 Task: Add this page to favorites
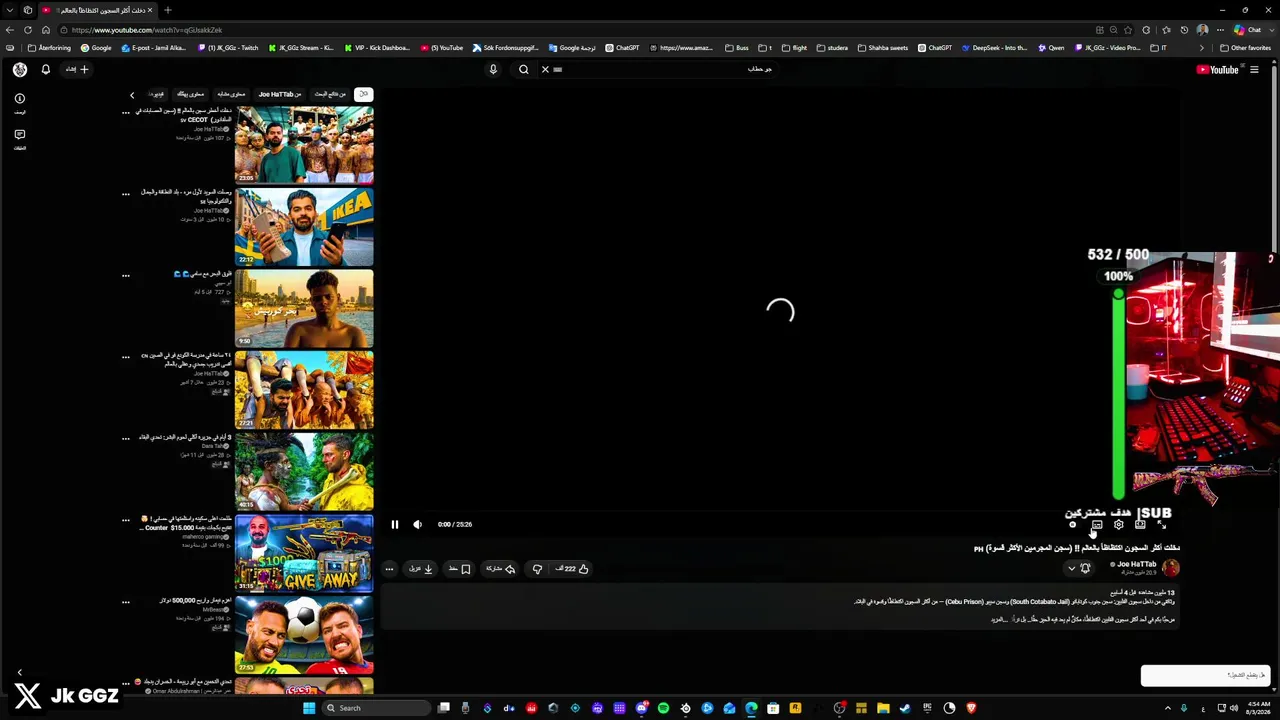click(1129, 30)
